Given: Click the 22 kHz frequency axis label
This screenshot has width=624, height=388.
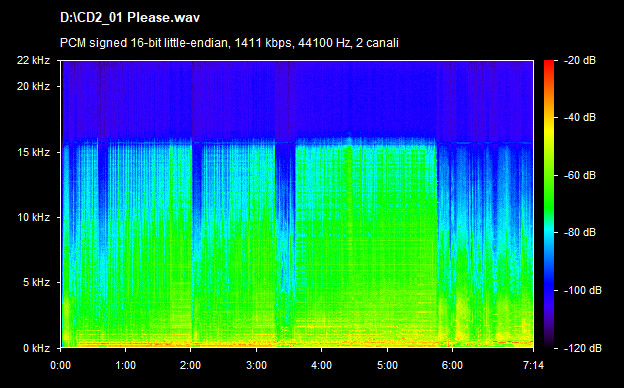Looking at the screenshot, I should (x=33, y=60).
